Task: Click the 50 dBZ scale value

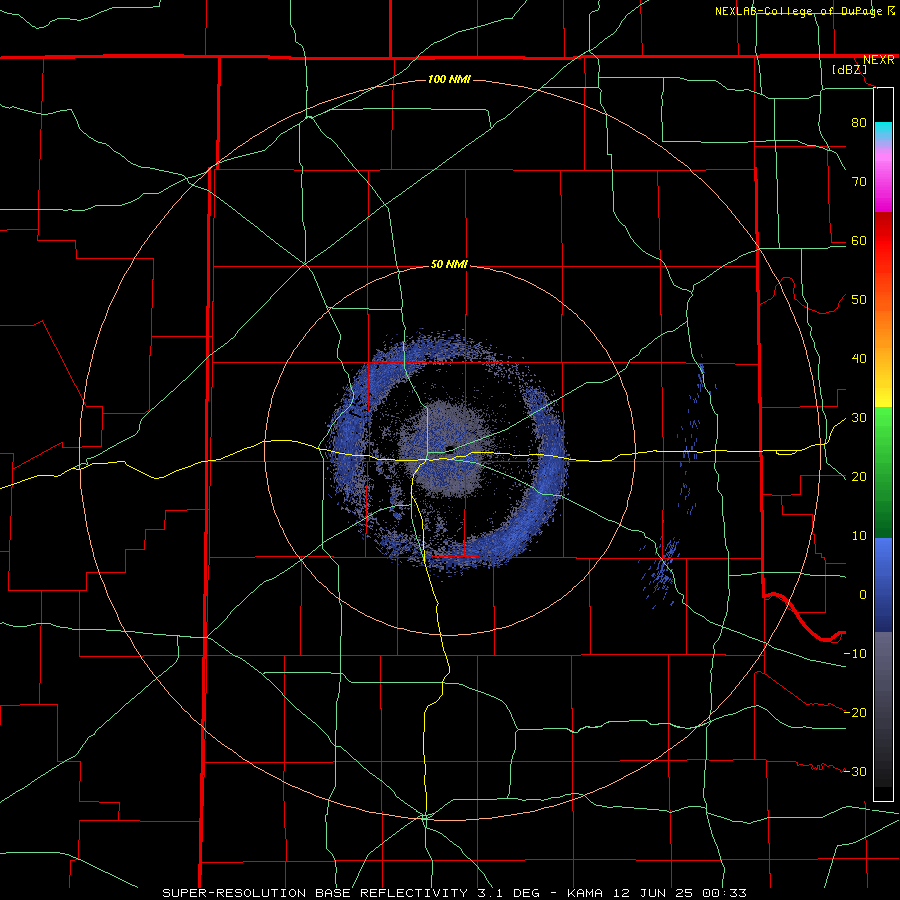Action: point(859,300)
